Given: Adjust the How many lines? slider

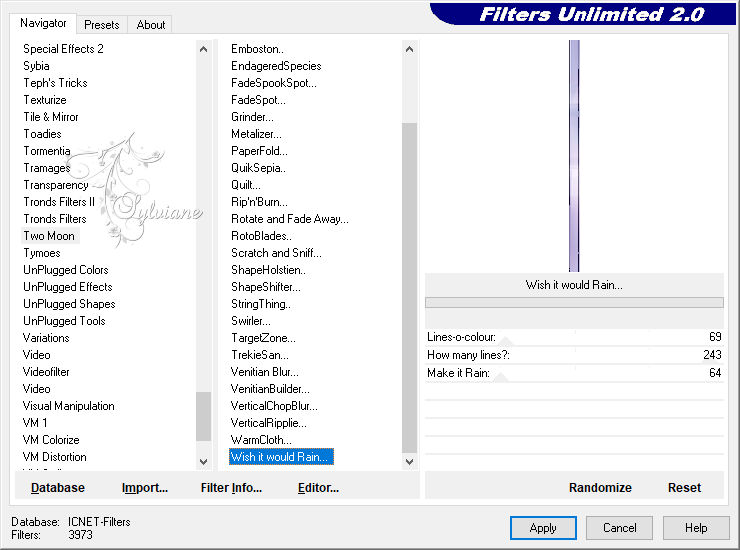Looking at the screenshot, I should 574,355.
